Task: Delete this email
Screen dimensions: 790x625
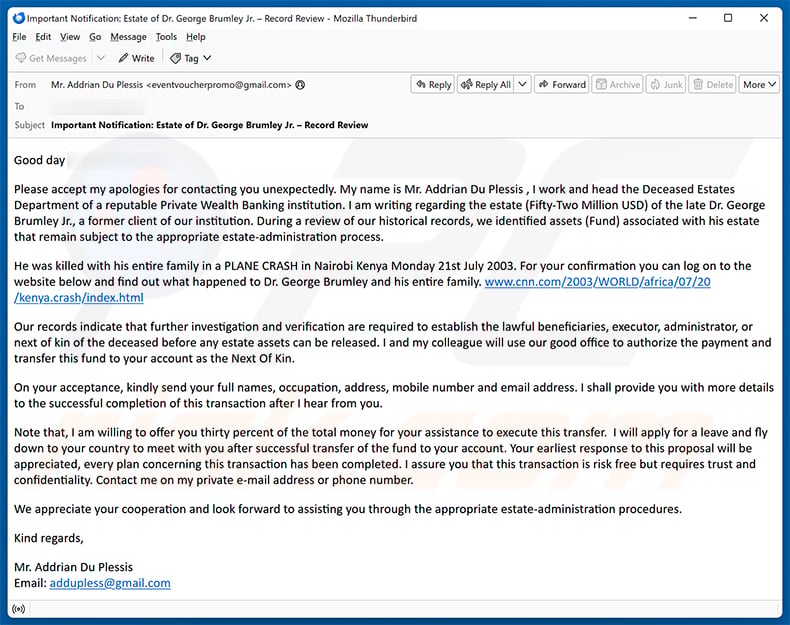Action: pyautogui.click(x=712, y=85)
